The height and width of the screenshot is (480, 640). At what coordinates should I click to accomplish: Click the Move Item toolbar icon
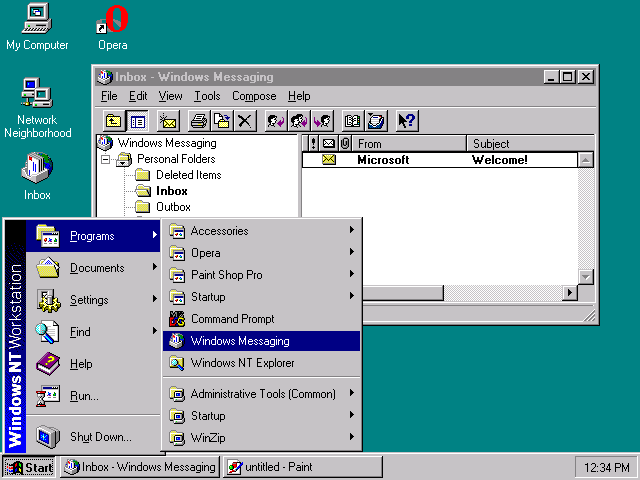(x=222, y=121)
